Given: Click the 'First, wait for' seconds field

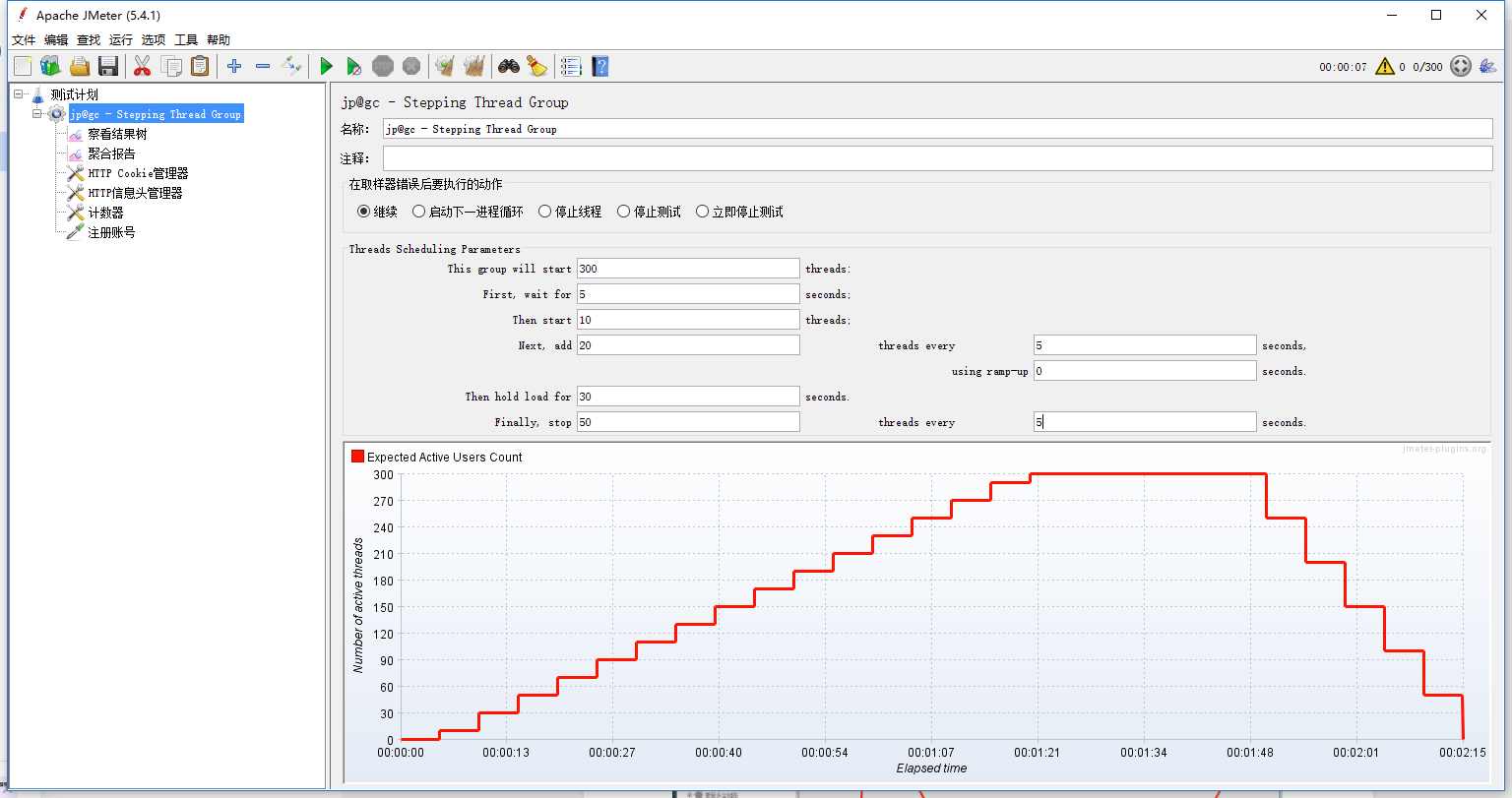Looking at the screenshot, I should (688, 294).
